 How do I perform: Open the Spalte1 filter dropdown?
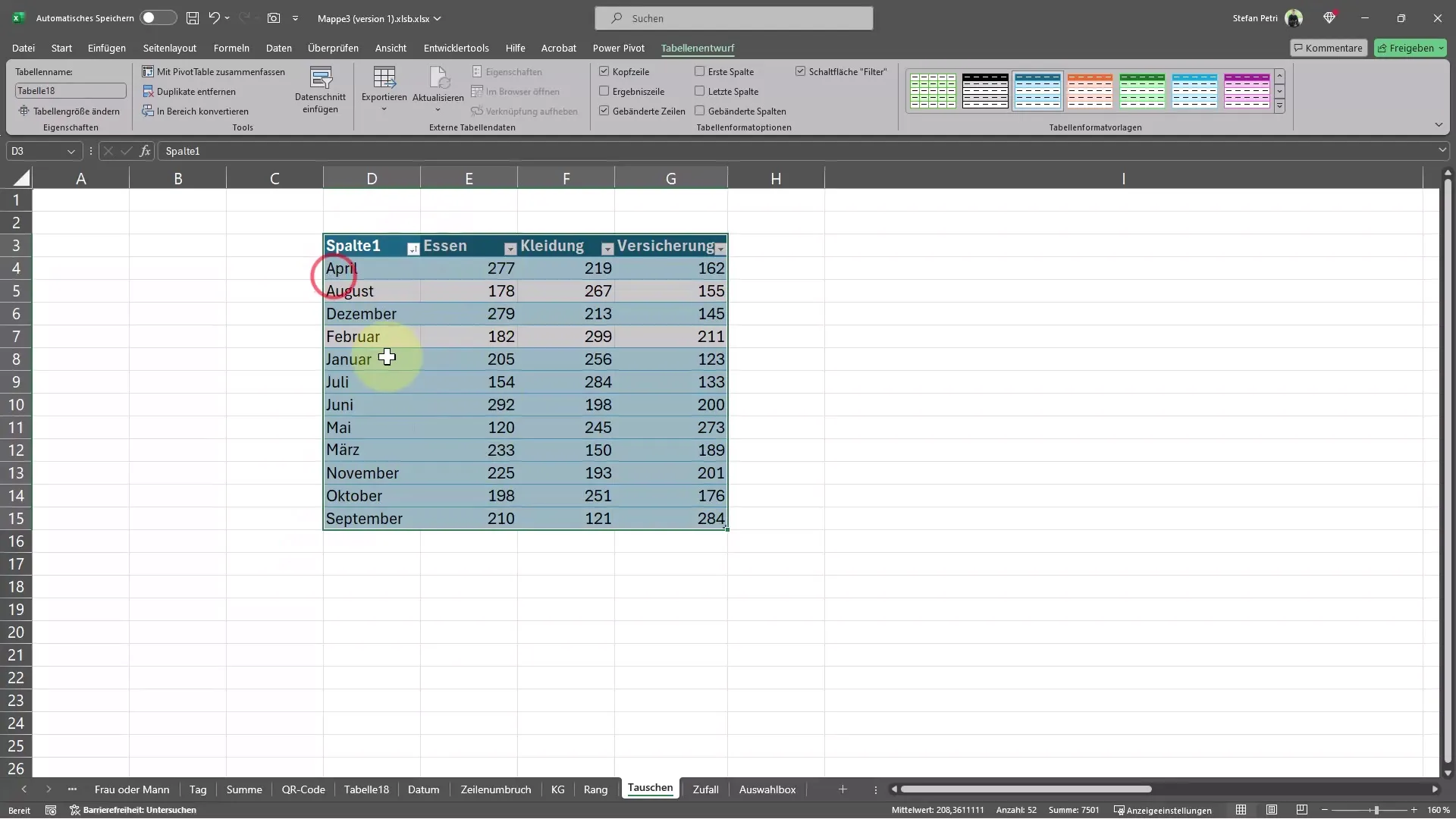(x=413, y=249)
